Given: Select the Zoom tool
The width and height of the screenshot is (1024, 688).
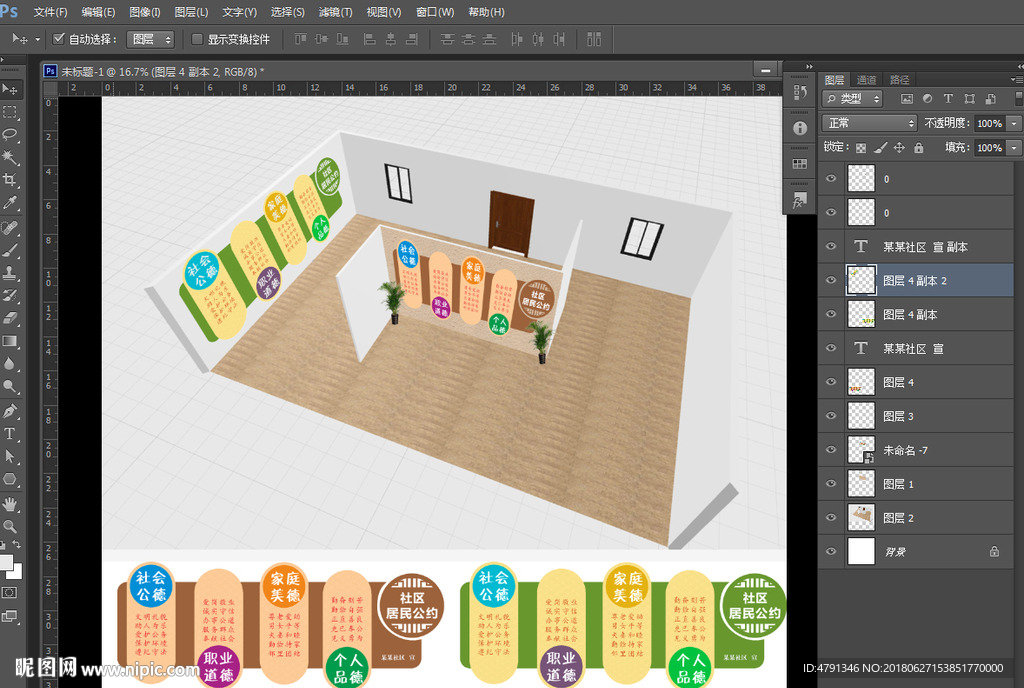Looking at the screenshot, I should point(10,526).
